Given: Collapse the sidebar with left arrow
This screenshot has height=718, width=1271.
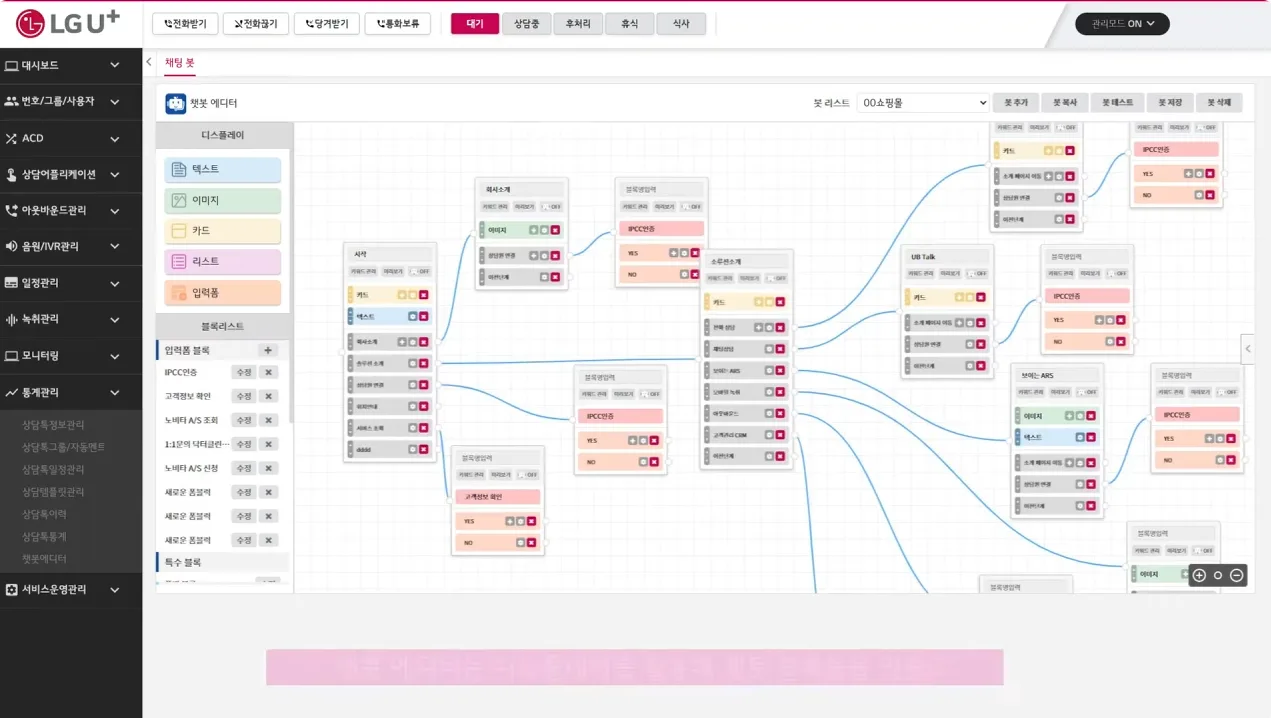Looking at the screenshot, I should click(x=149, y=62).
